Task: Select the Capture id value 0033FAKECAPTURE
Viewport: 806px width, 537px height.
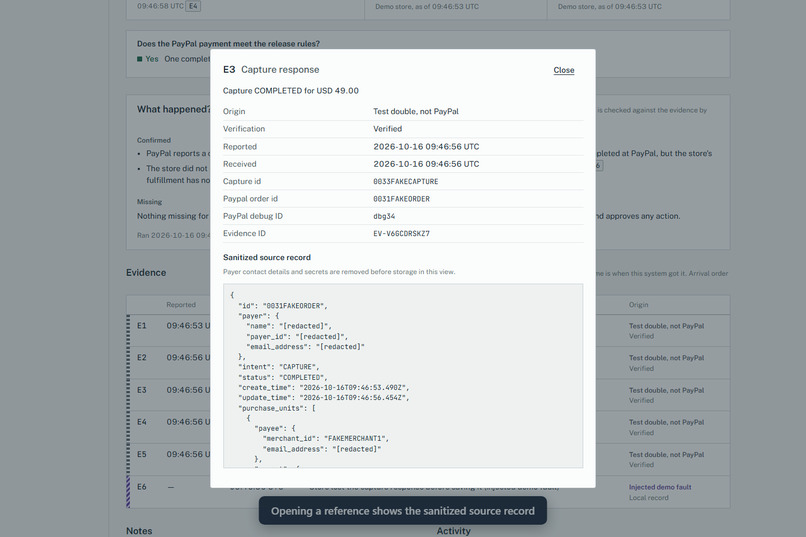Action: pos(406,181)
